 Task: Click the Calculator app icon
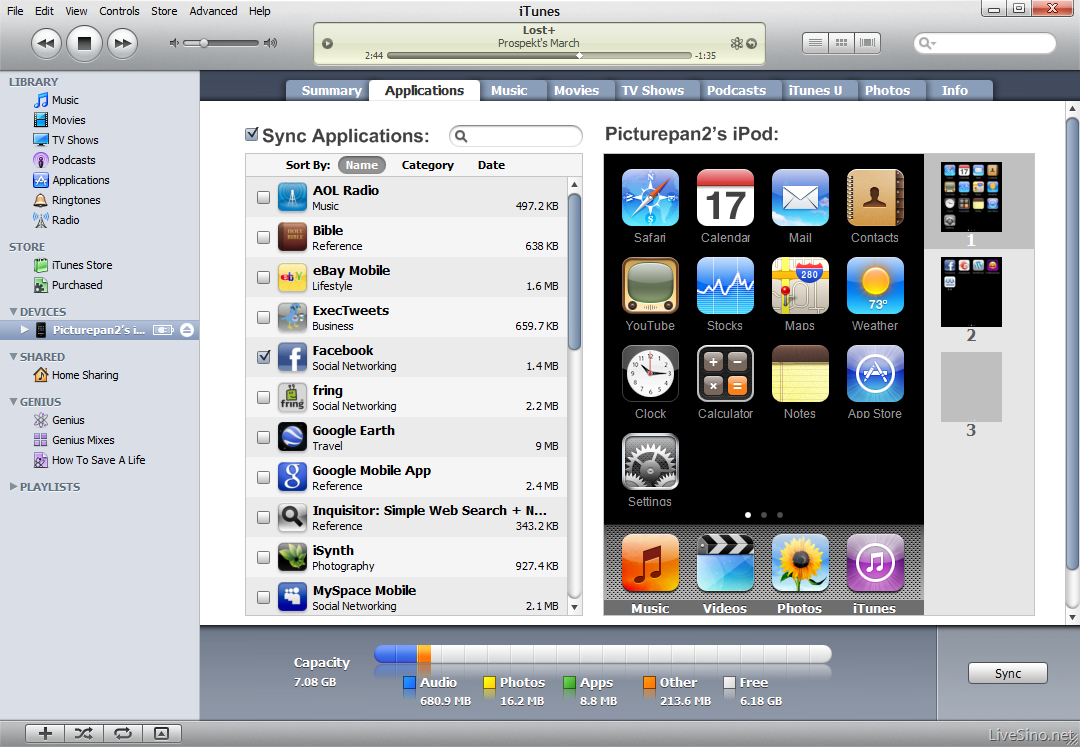pos(725,374)
